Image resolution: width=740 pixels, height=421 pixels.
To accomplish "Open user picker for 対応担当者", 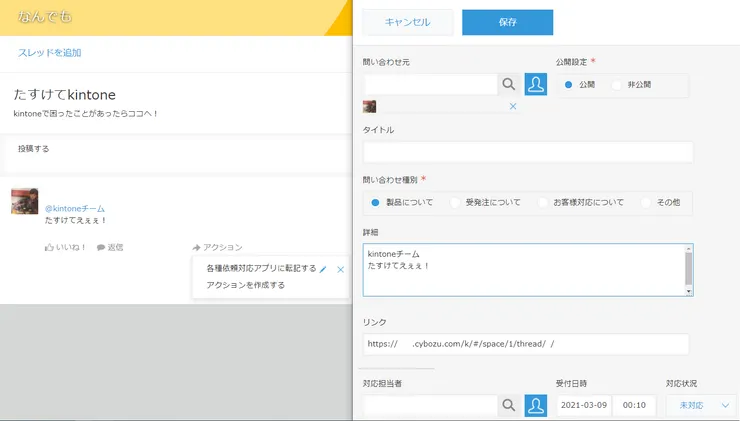I will click(536, 405).
